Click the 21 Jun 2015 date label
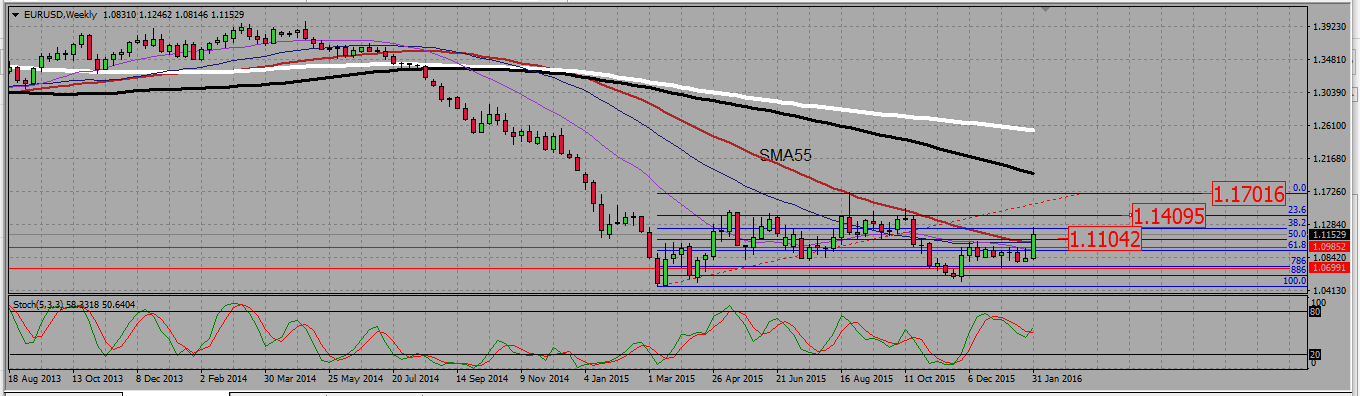This screenshot has height=396, width=1360. pos(801,380)
